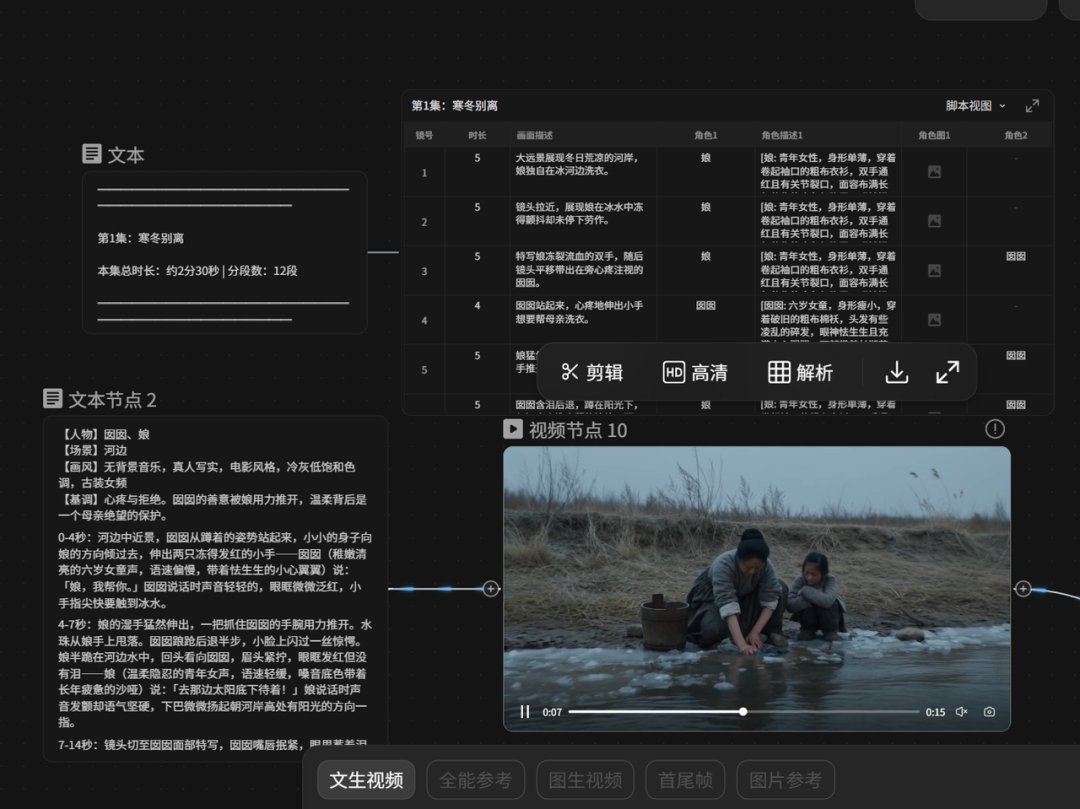Image resolution: width=1080 pixels, height=809 pixels.
Task: Pause the video playback
Action: click(x=525, y=711)
